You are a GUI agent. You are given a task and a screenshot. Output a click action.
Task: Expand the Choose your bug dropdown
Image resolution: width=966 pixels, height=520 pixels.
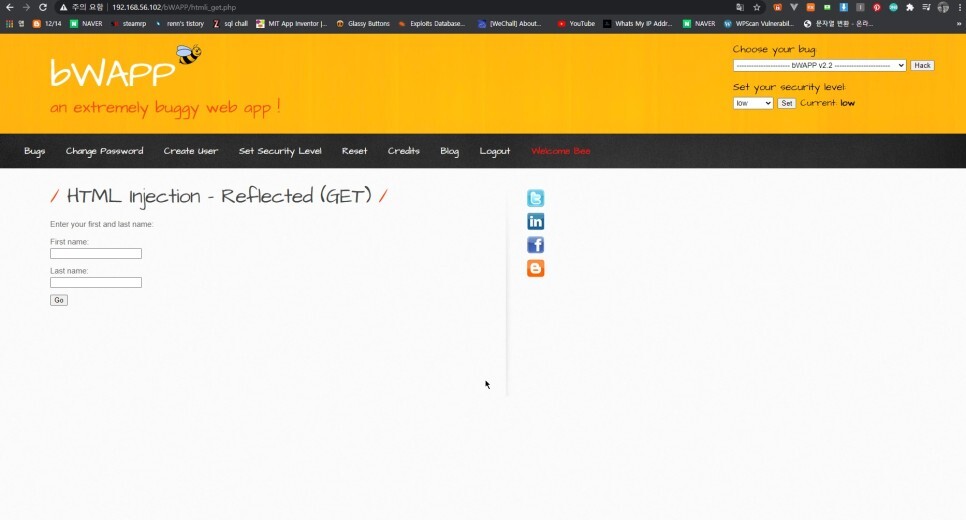tap(819, 65)
